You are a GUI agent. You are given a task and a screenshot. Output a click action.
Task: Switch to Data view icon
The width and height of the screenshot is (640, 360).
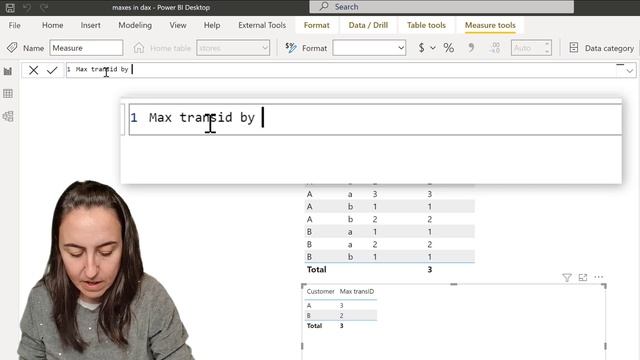click(x=8, y=94)
